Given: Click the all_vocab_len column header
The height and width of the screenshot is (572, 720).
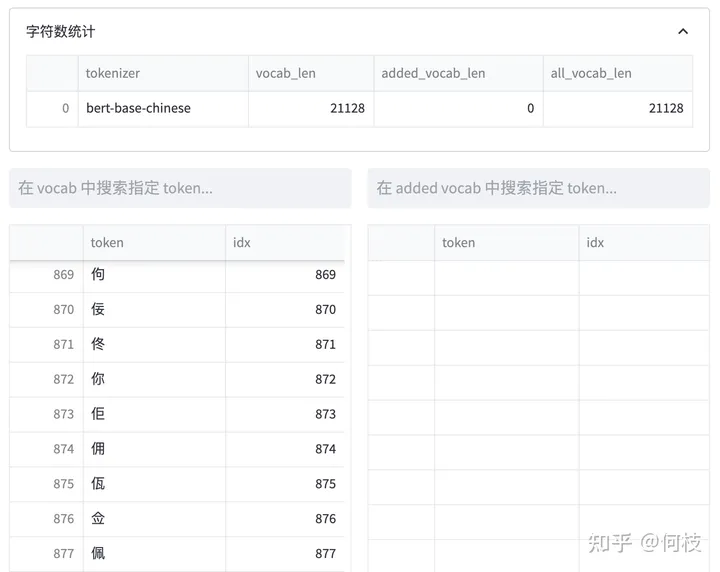Looking at the screenshot, I should [618, 73].
